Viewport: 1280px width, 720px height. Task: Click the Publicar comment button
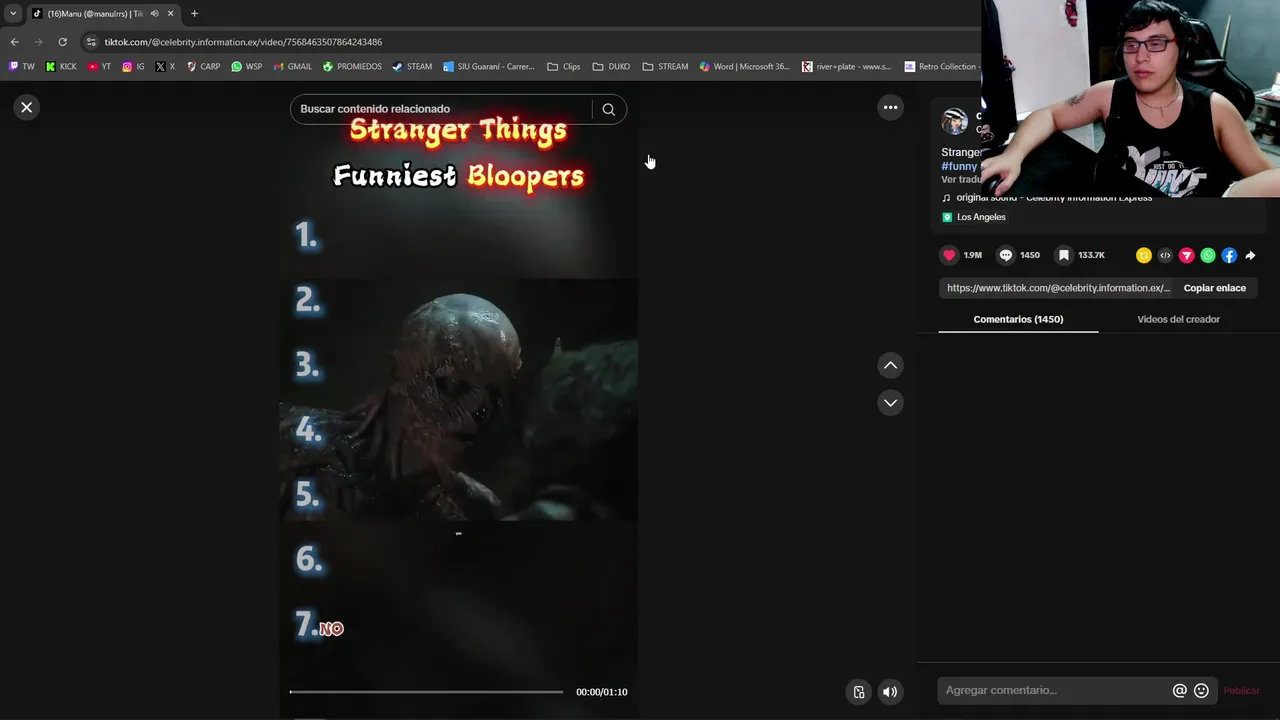(1241, 691)
